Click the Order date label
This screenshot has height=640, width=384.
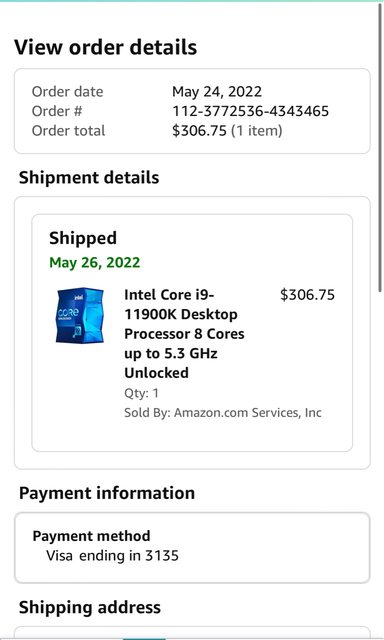click(x=67, y=91)
